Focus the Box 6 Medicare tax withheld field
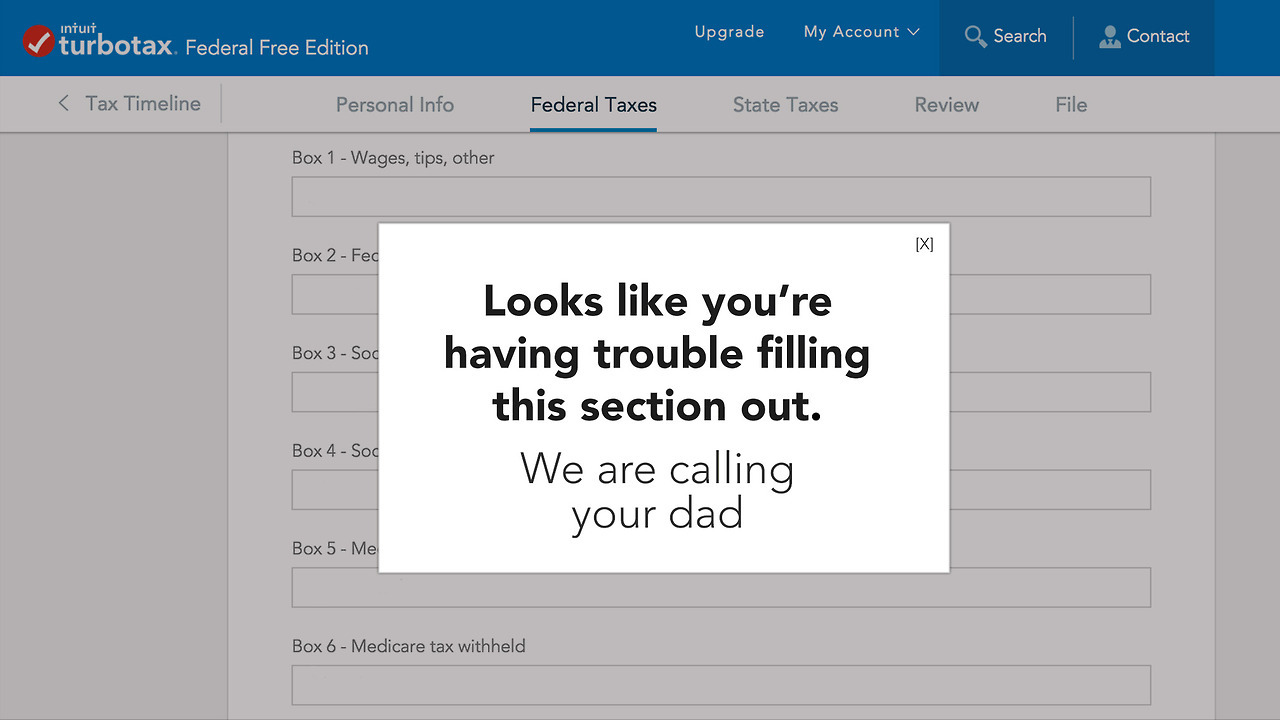Screen dimensions: 1280x720 (x=720, y=685)
